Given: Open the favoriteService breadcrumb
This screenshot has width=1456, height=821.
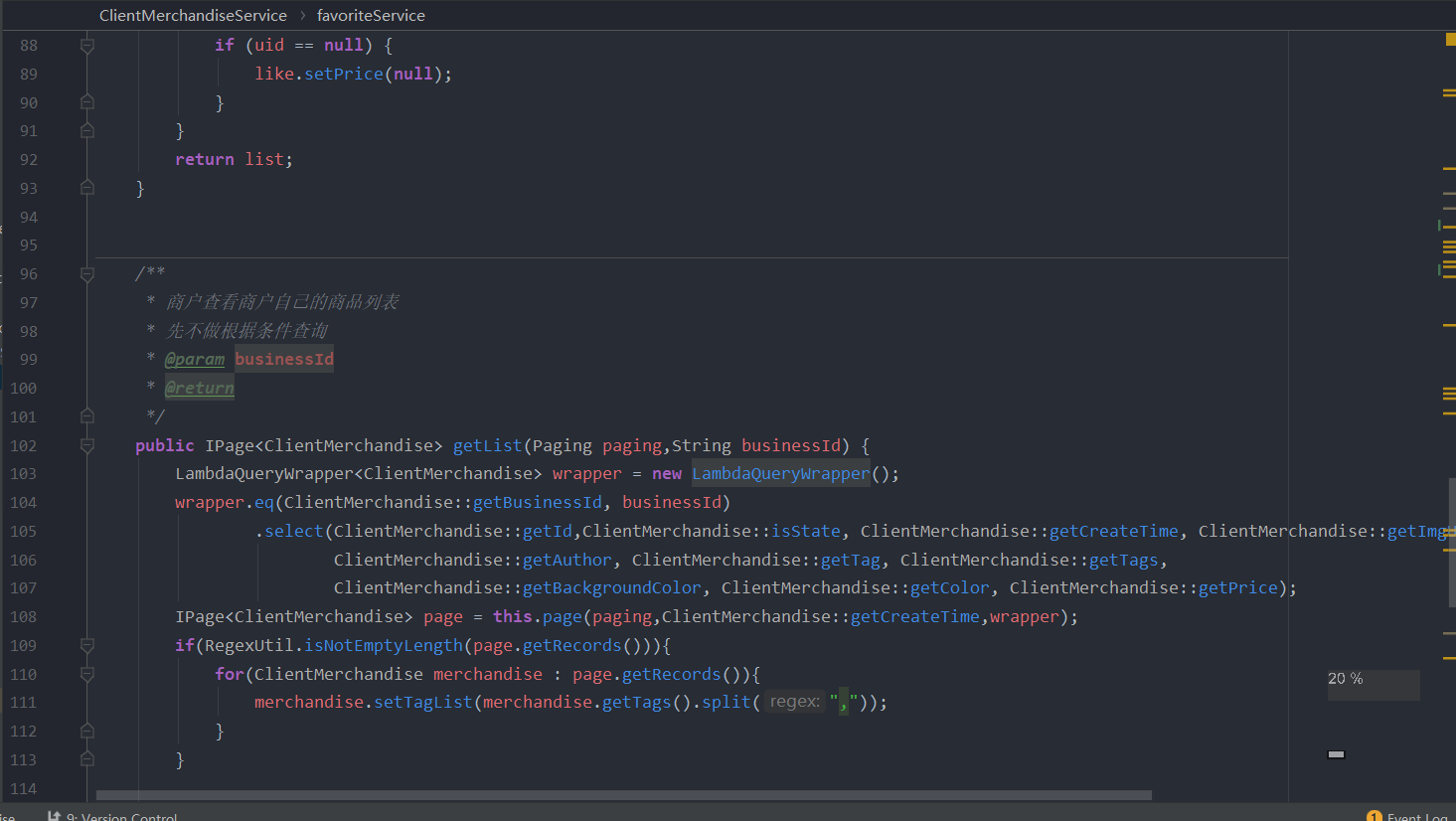Looking at the screenshot, I should coord(371,15).
